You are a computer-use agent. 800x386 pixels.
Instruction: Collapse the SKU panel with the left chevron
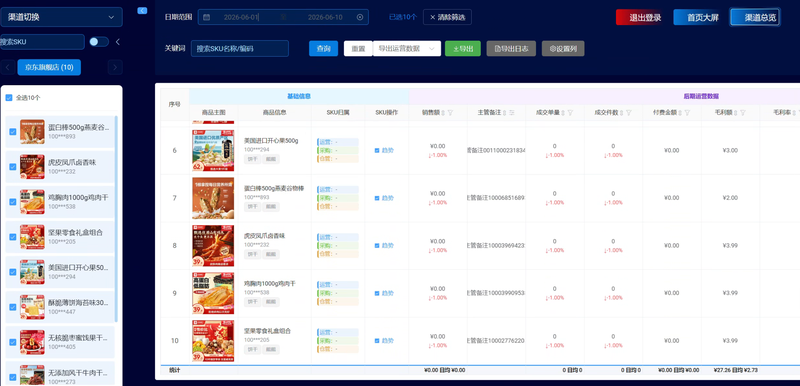118,42
